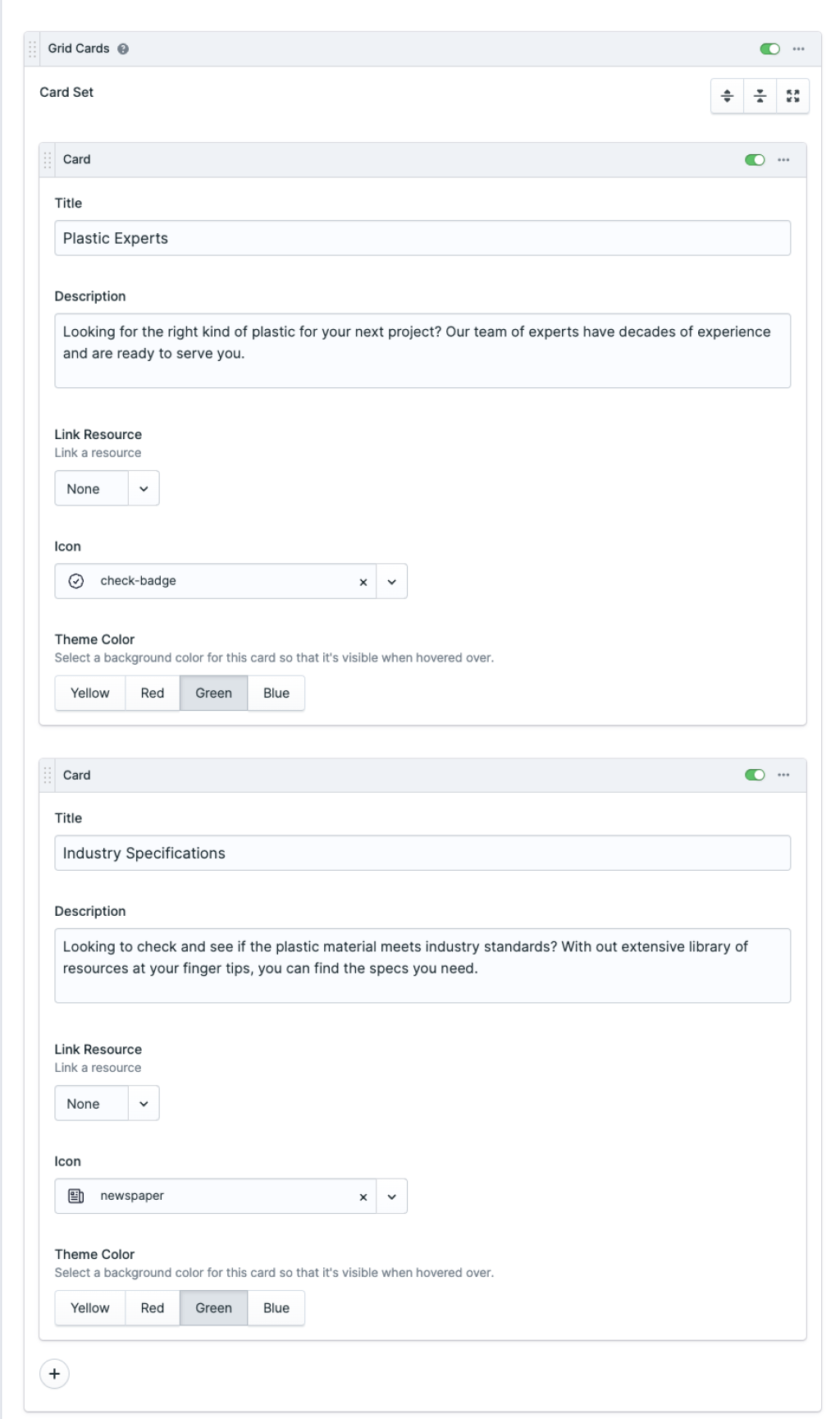This screenshot has width=840, height=1419.
Task: Open the Link Resource dropdown on Industry Specifications
Action: pyautogui.click(x=143, y=1102)
